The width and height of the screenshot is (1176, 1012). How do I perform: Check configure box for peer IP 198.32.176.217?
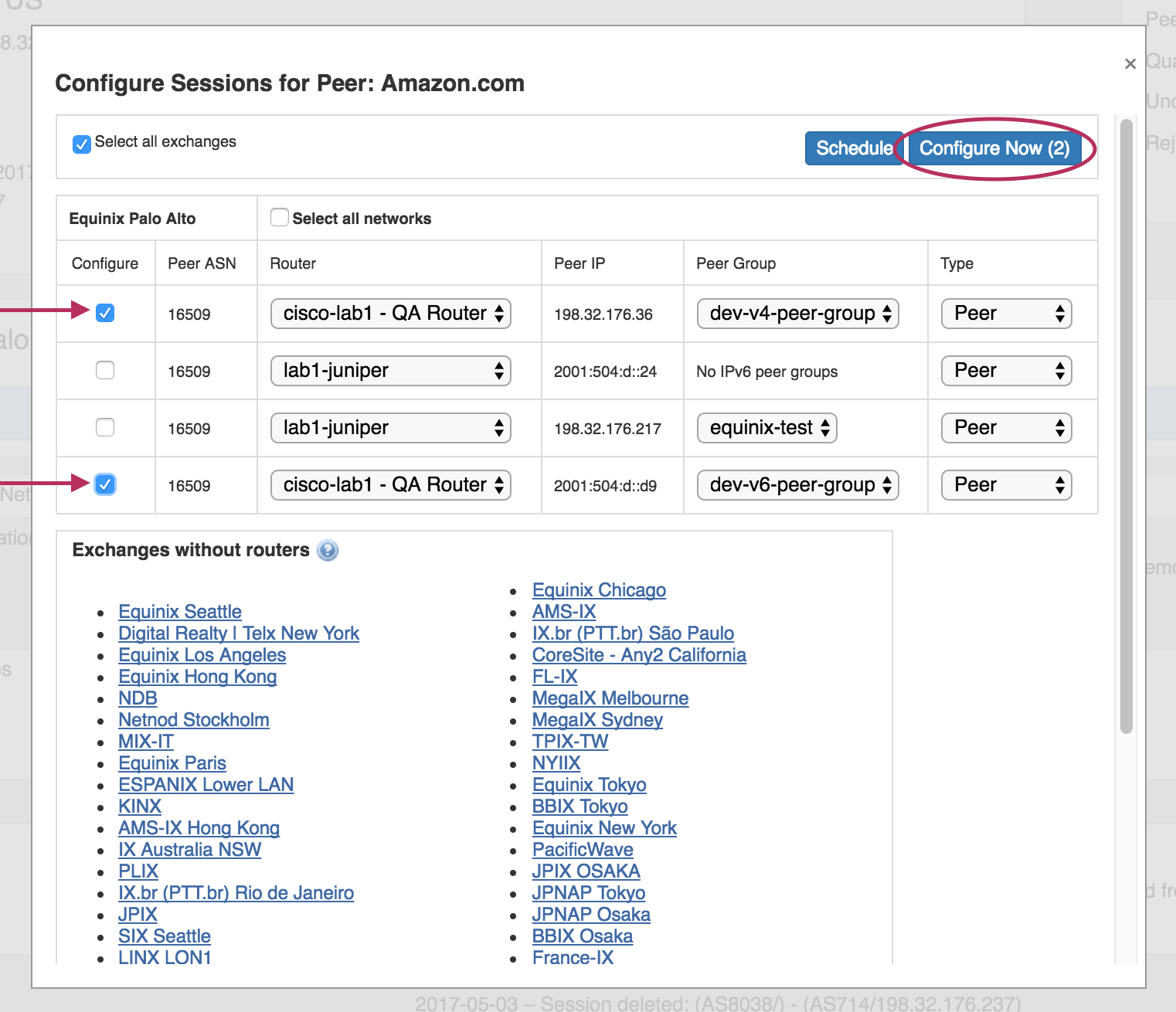(105, 428)
